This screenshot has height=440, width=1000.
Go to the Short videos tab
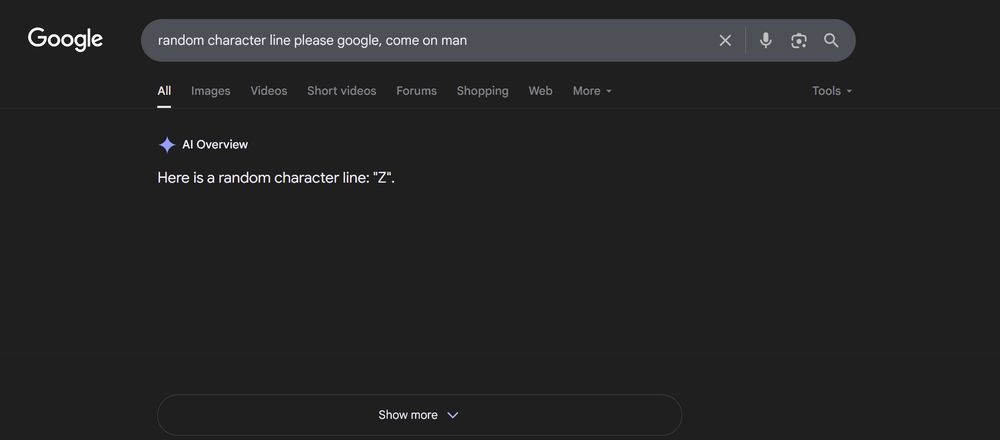[x=341, y=91]
